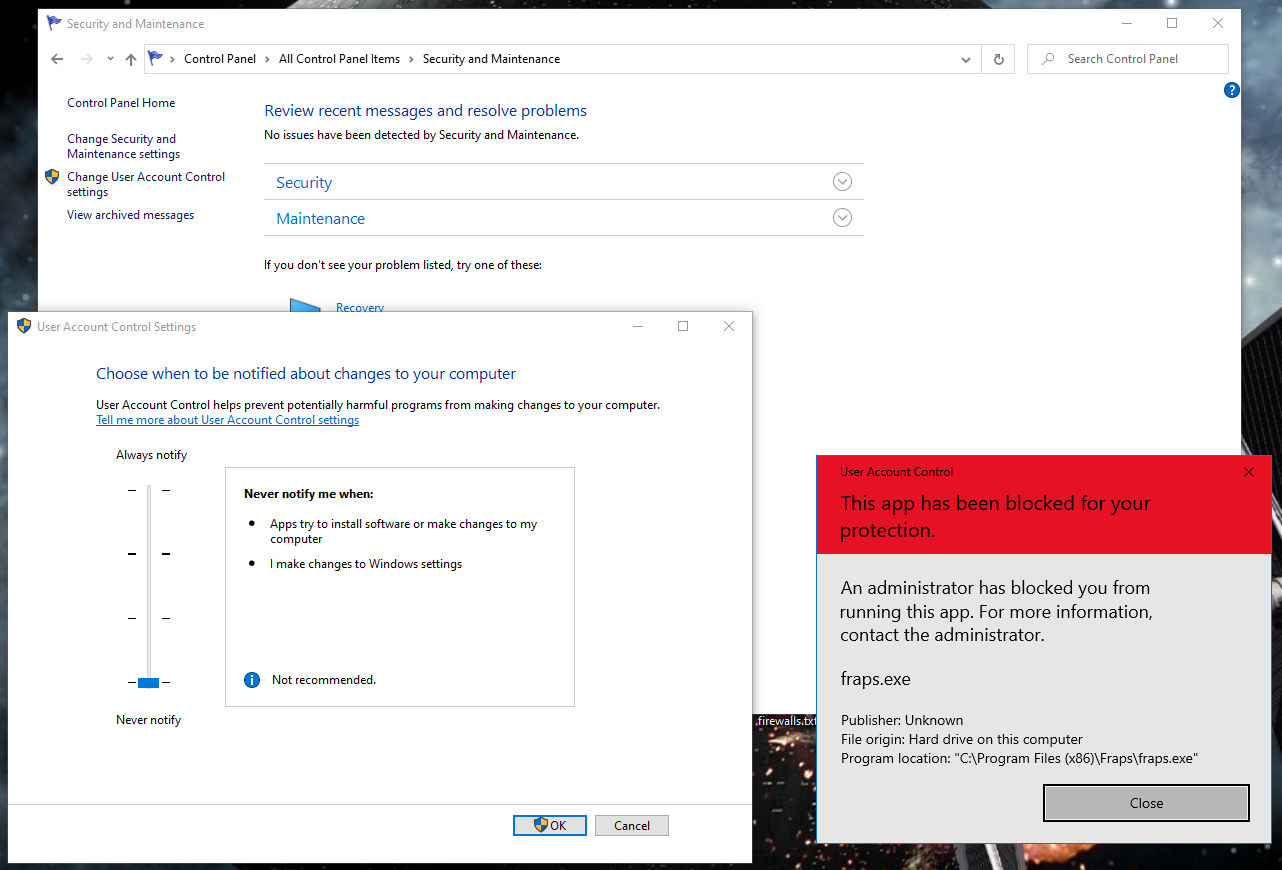Open Change Security and Maintenance settings

124,147
